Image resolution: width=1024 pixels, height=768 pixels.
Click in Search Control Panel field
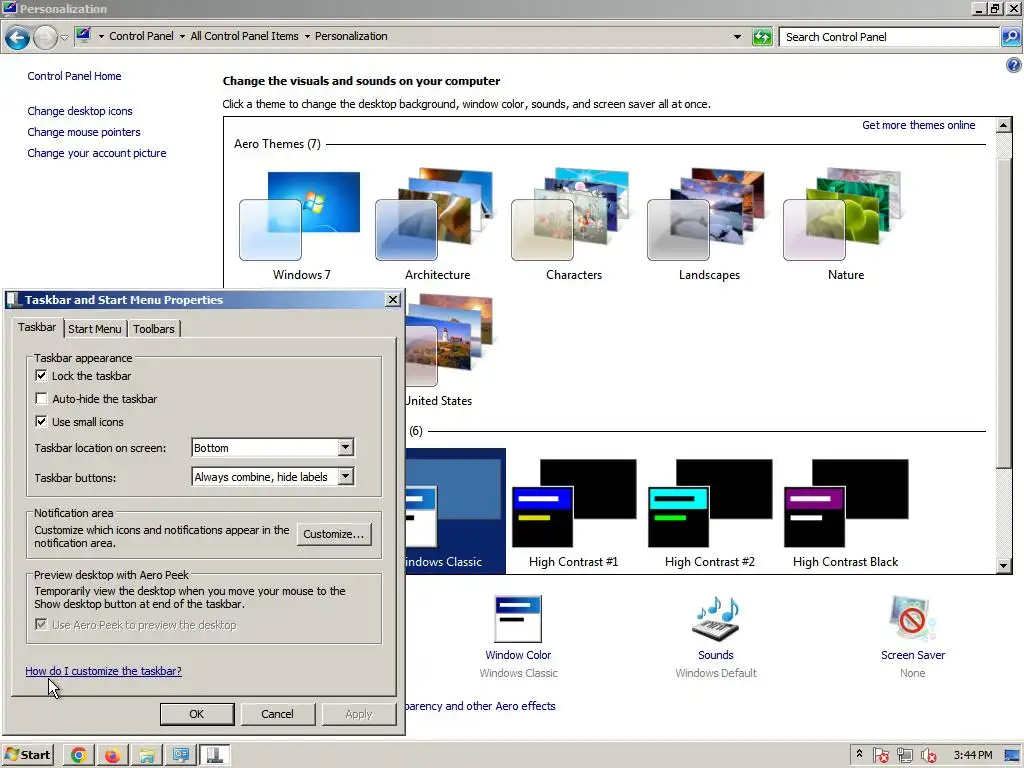889,37
